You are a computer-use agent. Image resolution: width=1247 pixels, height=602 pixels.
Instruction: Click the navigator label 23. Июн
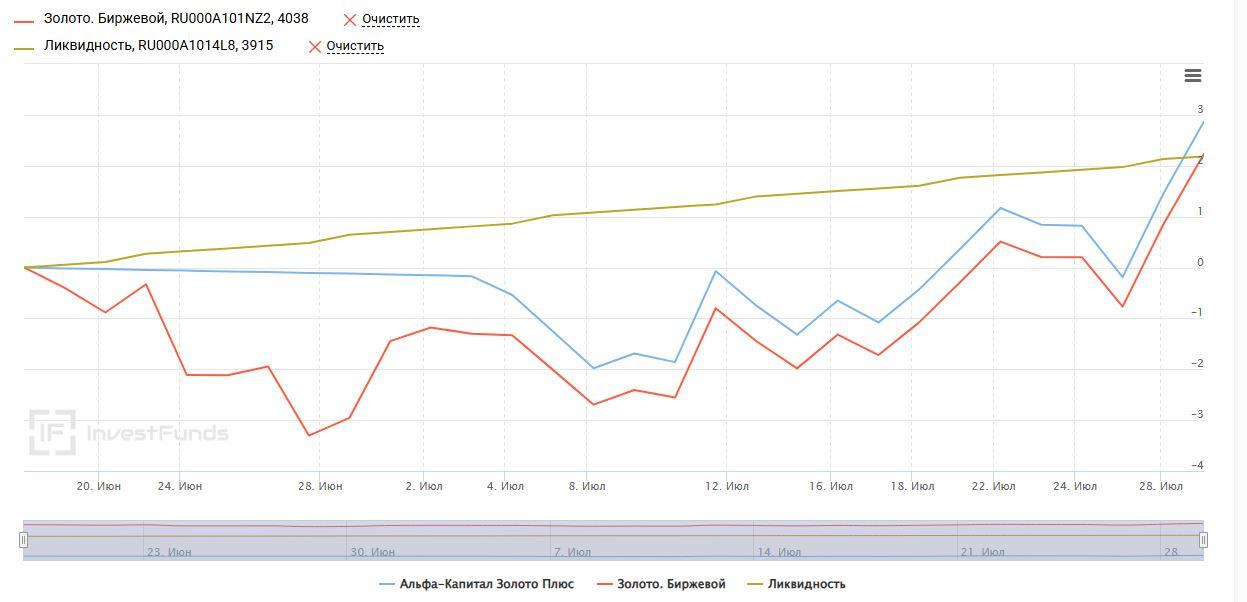point(169,551)
